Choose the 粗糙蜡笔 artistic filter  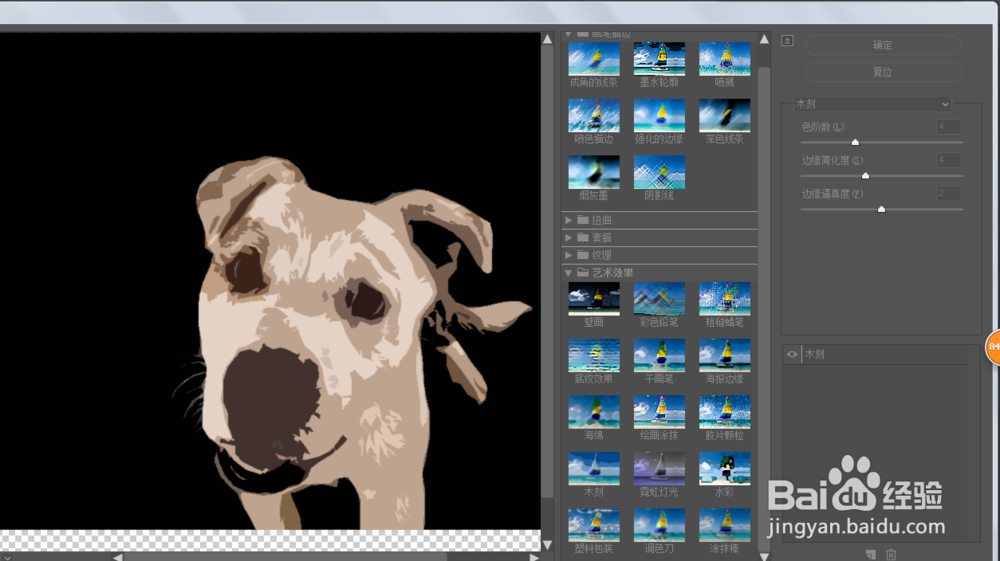[724, 299]
